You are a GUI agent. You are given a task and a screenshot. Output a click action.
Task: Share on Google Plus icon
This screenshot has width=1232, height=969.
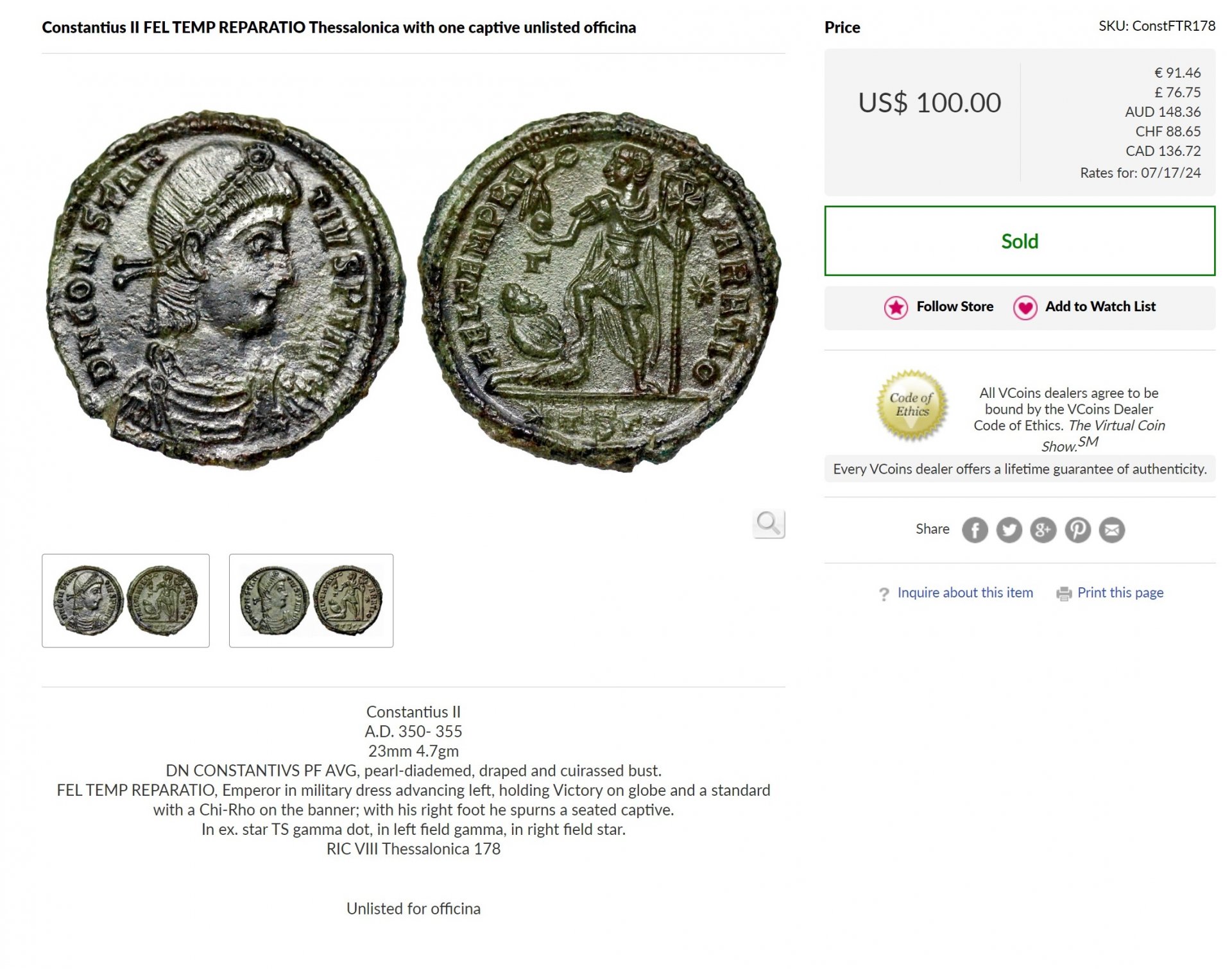pyautogui.click(x=1043, y=530)
